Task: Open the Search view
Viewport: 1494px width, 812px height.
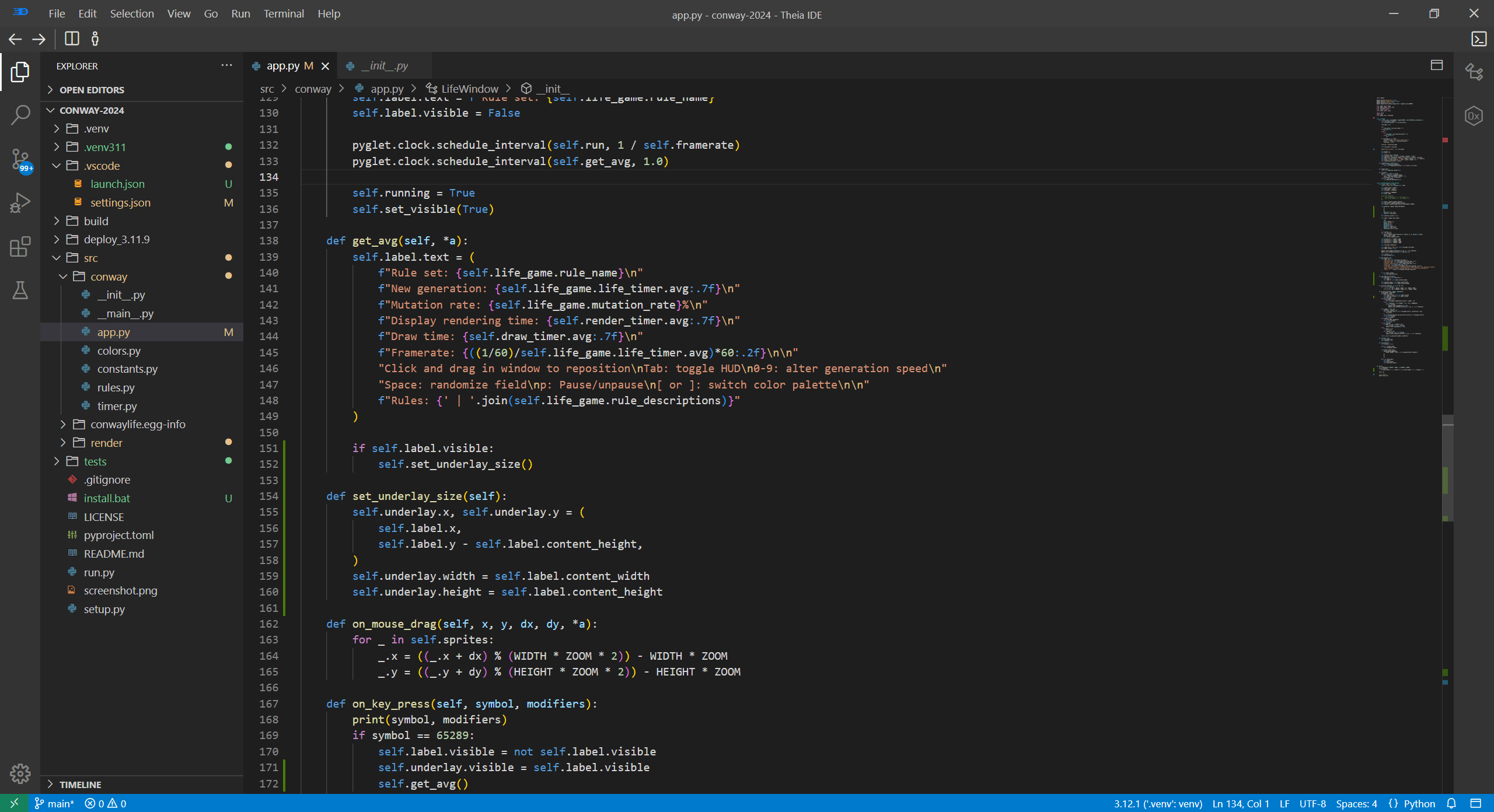Action: pos(19,114)
